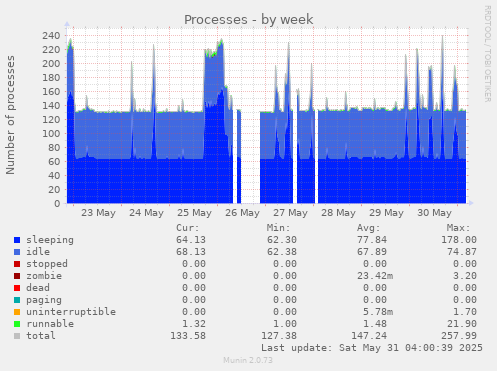Click the 240 y-axis tick label
Image resolution: width=497 pixels, height=371 pixels.
point(51,36)
